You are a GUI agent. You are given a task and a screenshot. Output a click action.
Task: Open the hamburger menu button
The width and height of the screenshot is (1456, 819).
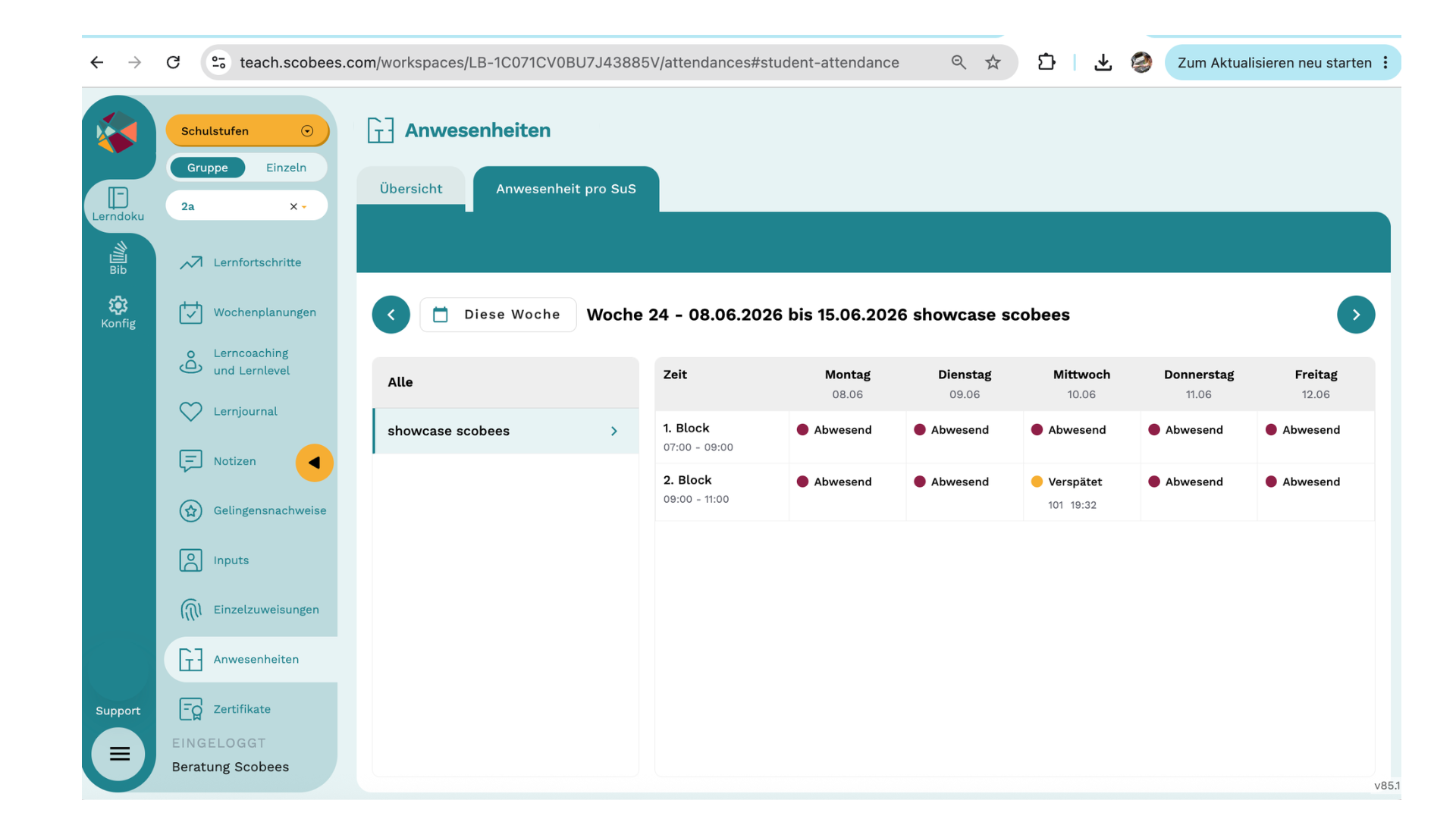[x=119, y=754]
